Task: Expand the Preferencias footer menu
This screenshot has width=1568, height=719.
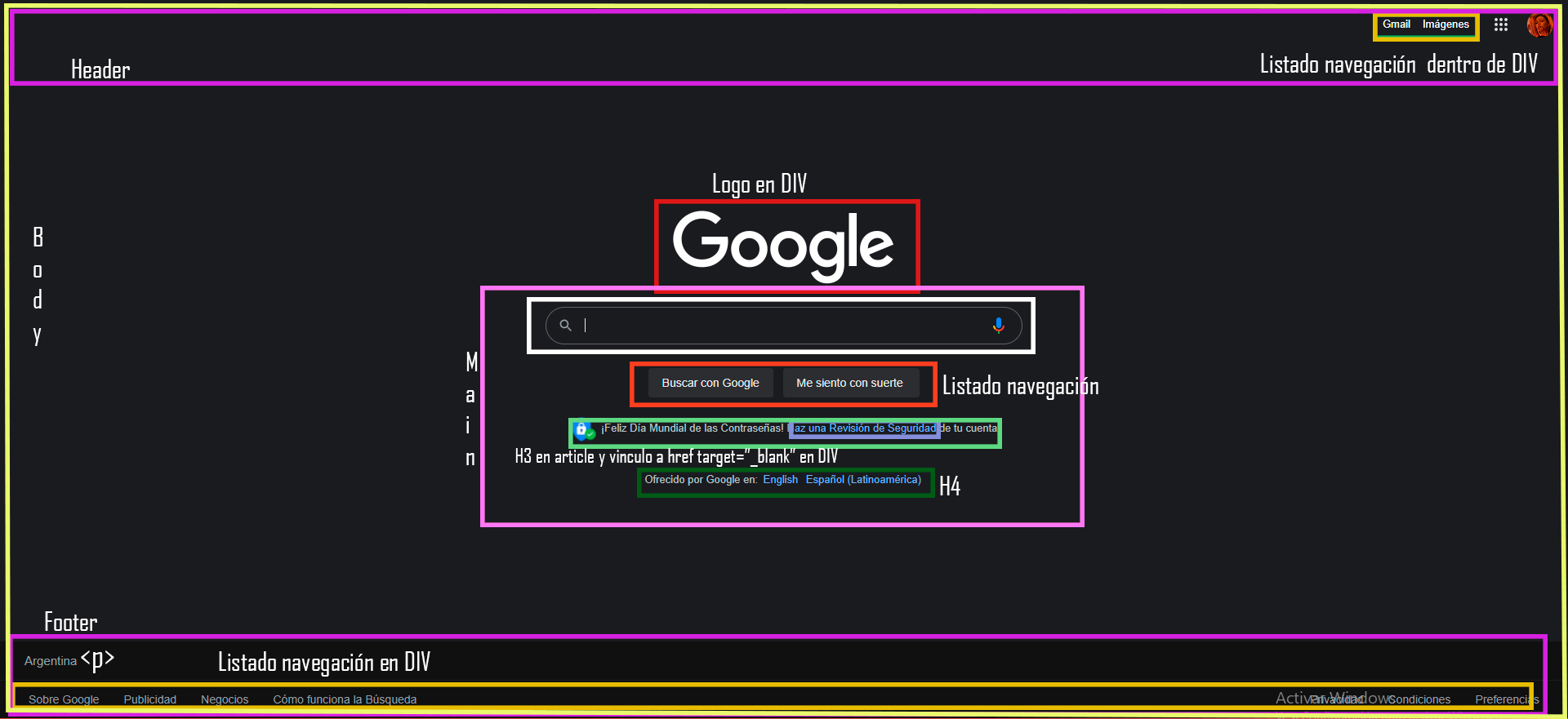Action: [1504, 699]
